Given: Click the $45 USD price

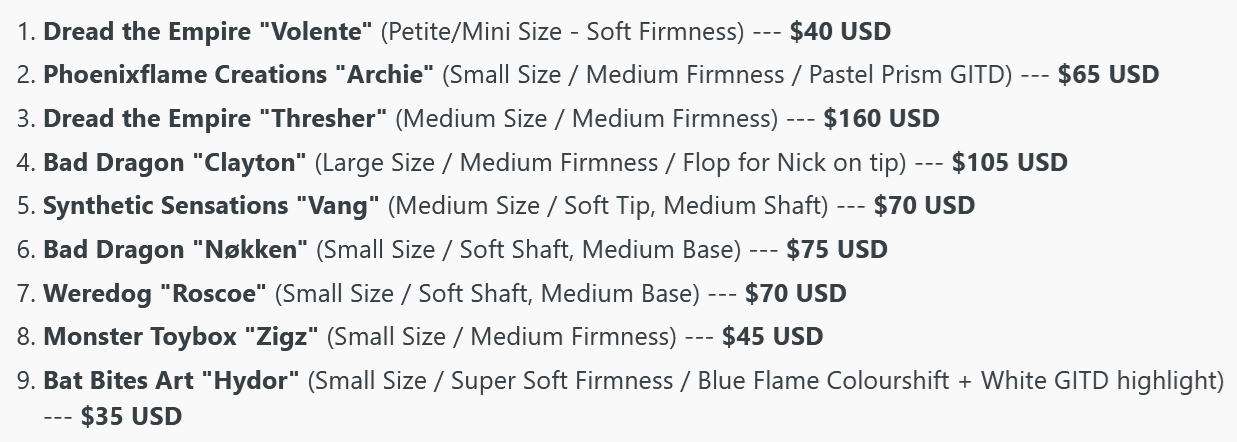Looking at the screenshot, I should coord(772,337).
